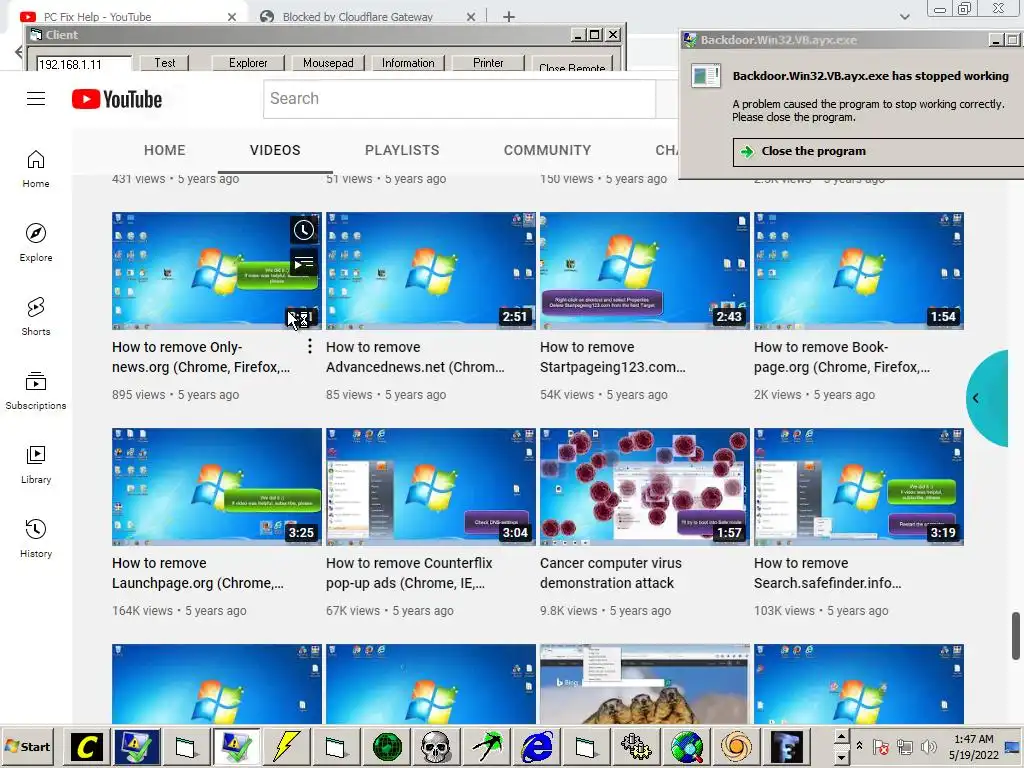Viewport: 1024px width, 768px height.
Task: Click Mousepad button in Client window
Action: point(328,63)
